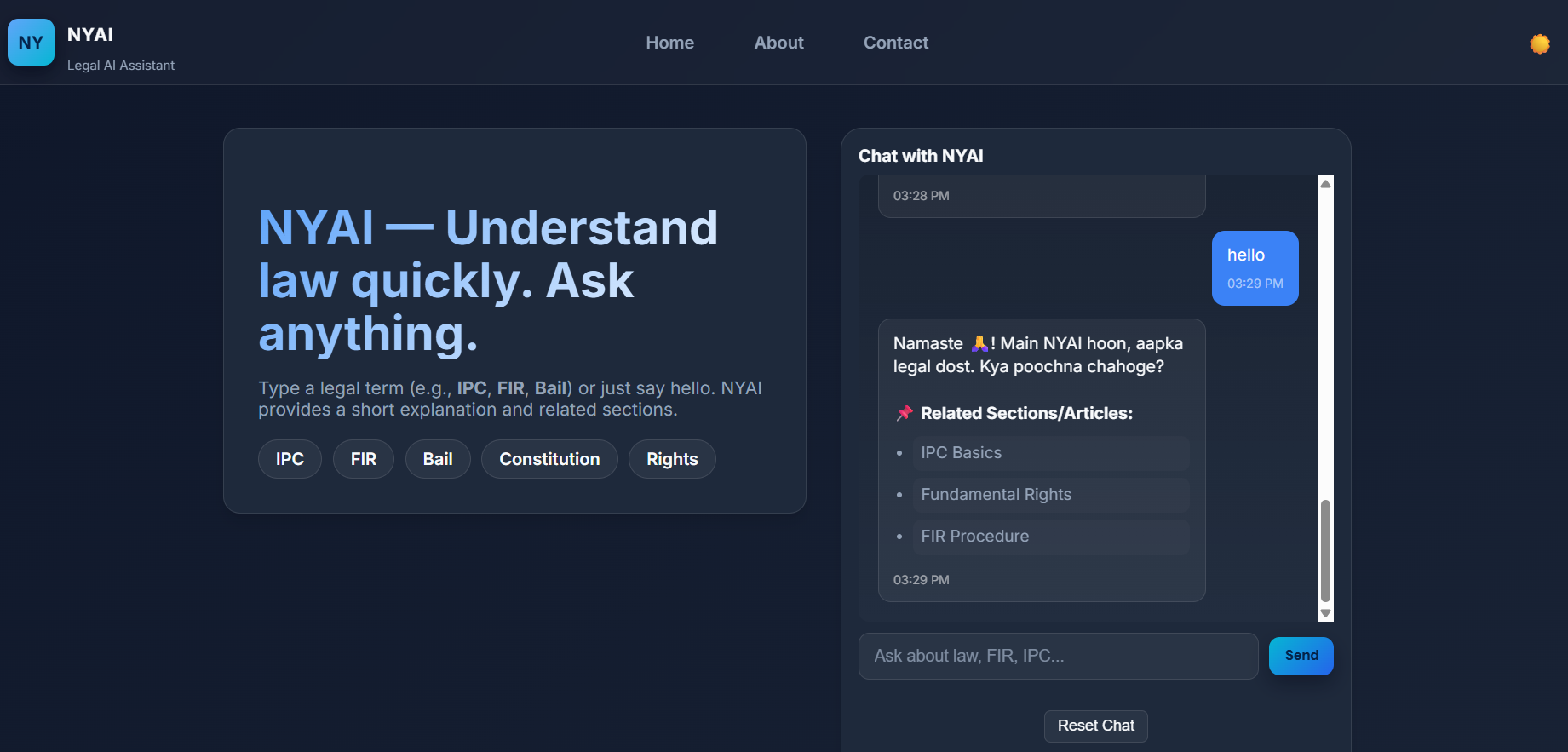Open the Fundamental Rights related section

pos(1051,495)
